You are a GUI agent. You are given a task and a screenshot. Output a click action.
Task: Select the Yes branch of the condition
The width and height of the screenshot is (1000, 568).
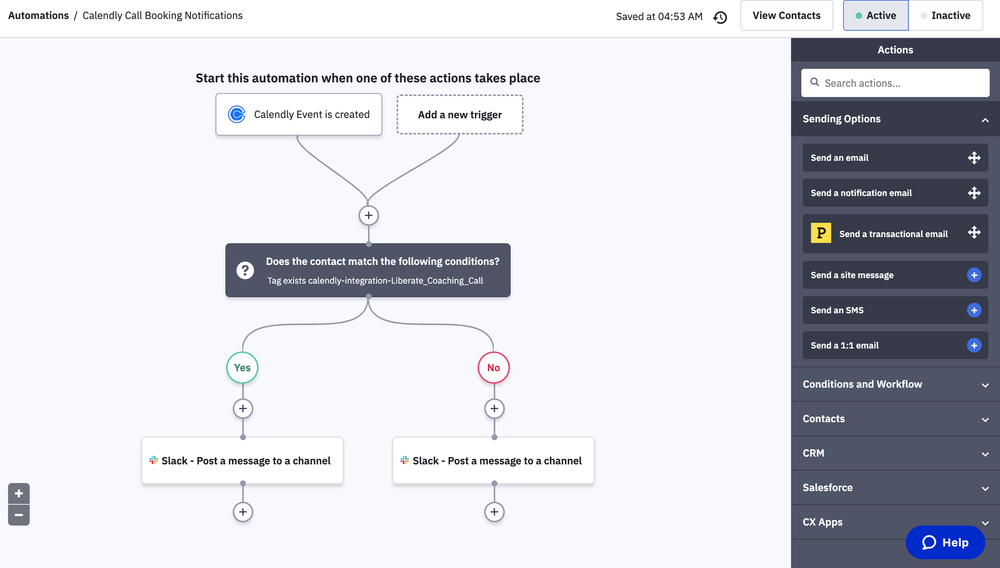pos(242,368)
